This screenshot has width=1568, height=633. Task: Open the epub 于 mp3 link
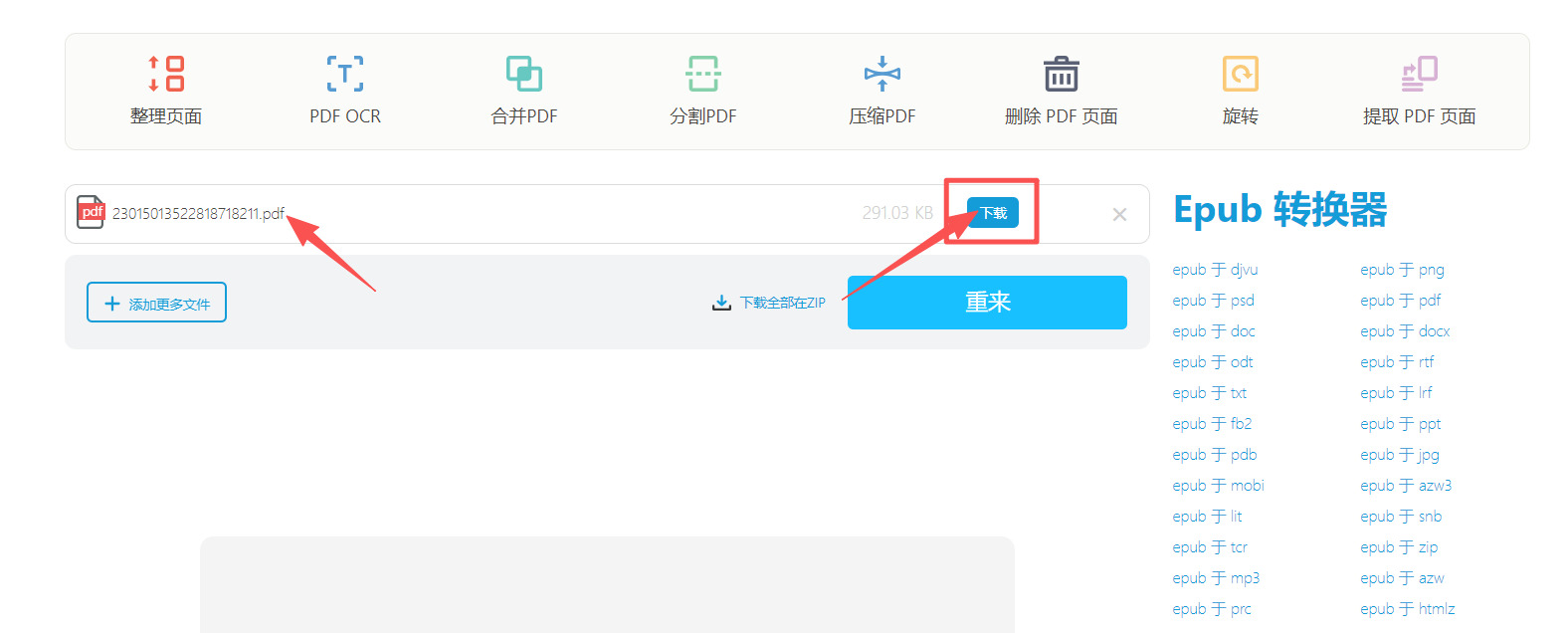[1216, 578]
